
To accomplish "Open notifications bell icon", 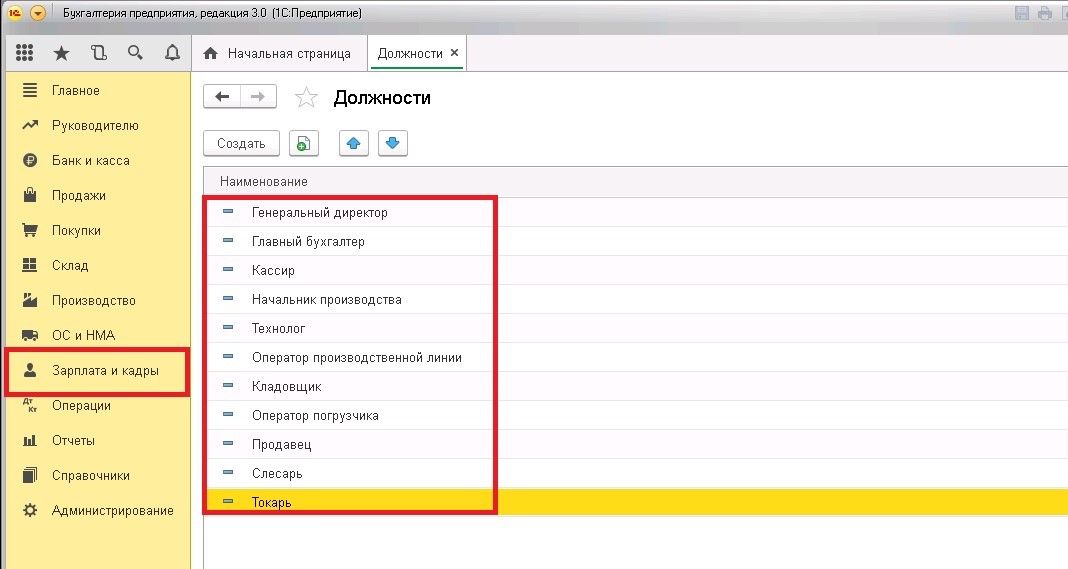I will click(x=172, y=52).
